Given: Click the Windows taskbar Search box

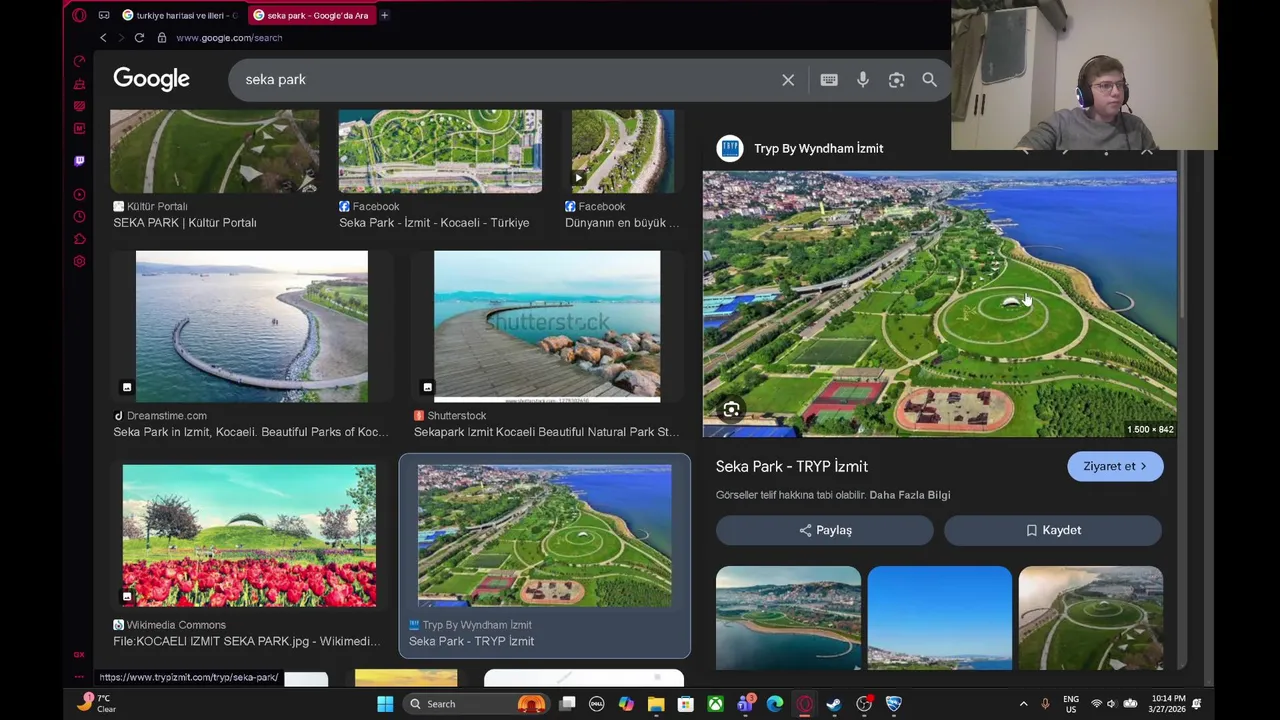Looking at the screenshot, I should (x=476, y=704).
